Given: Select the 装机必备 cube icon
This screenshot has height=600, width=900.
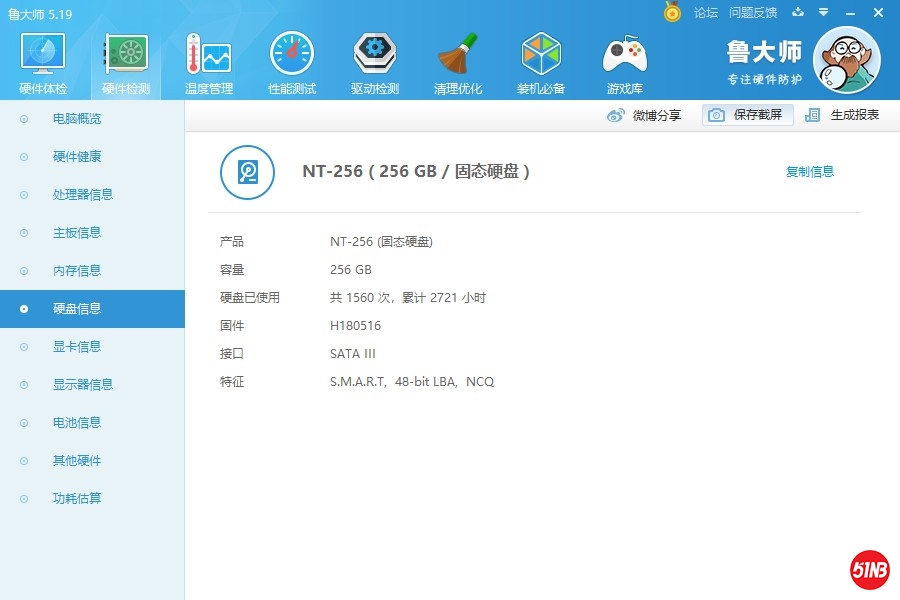Looking at the screenshot, I should point(541,55).
